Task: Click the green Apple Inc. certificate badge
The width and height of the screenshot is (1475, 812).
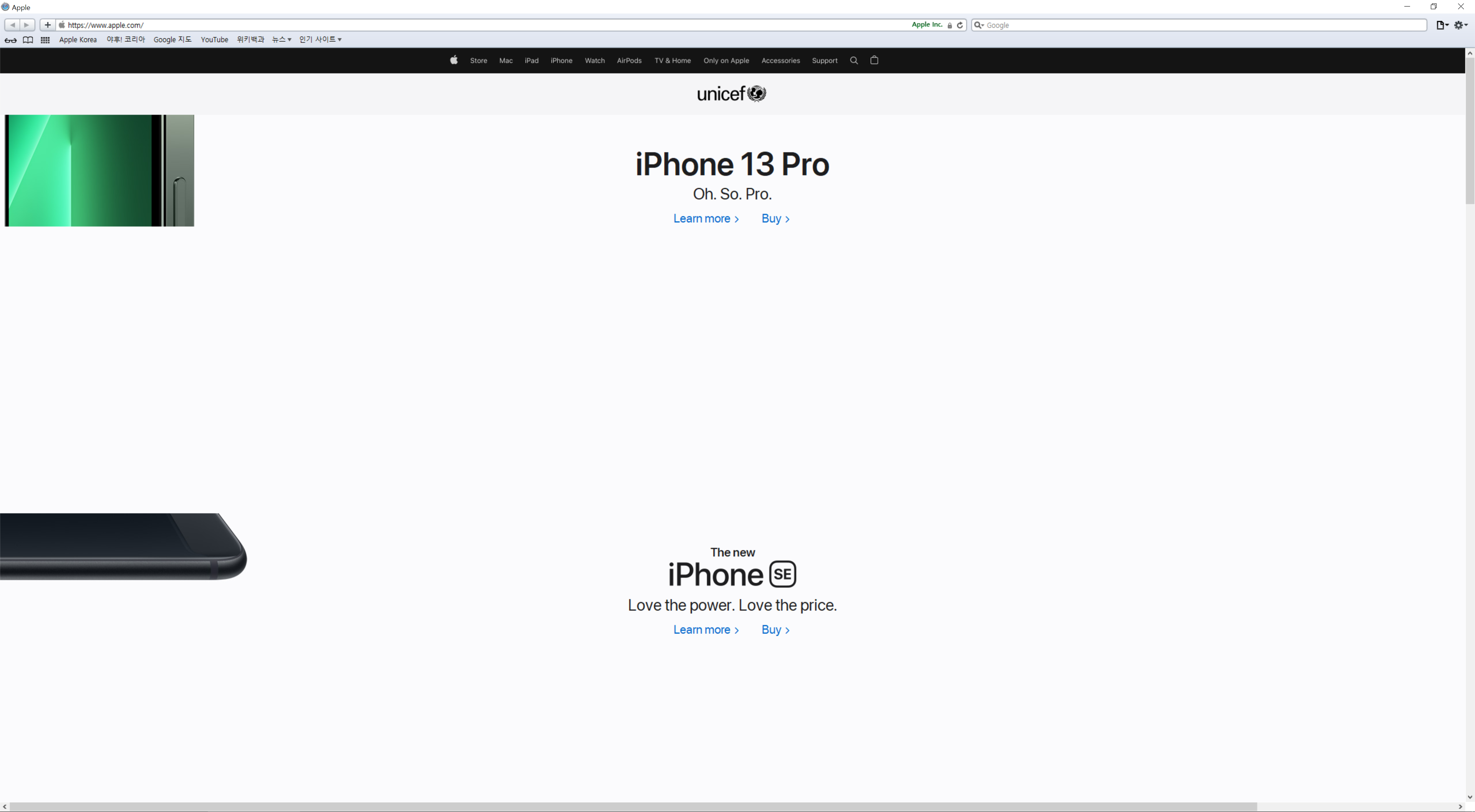Action: point(926,25)
